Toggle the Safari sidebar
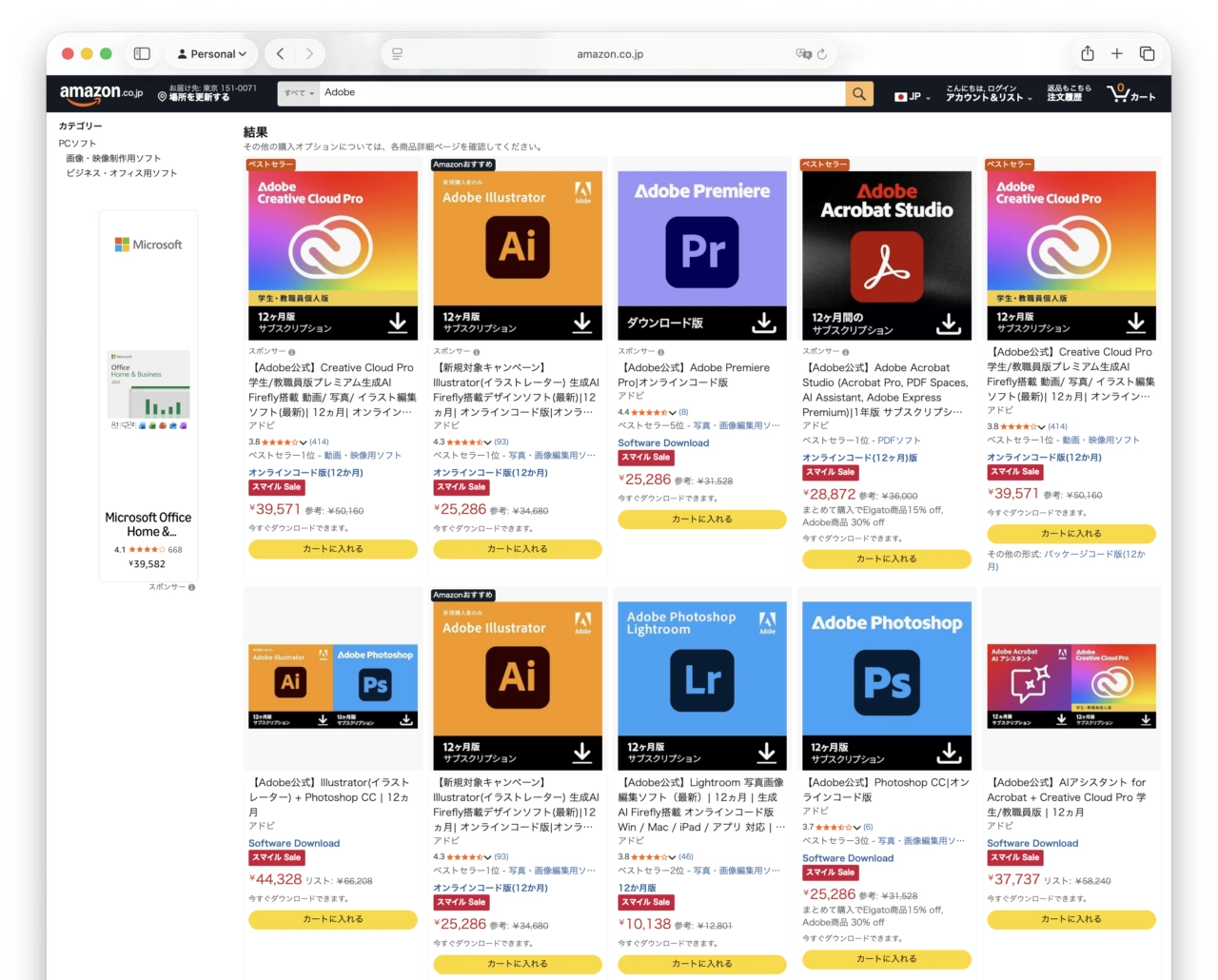 (x=142, y=54)
